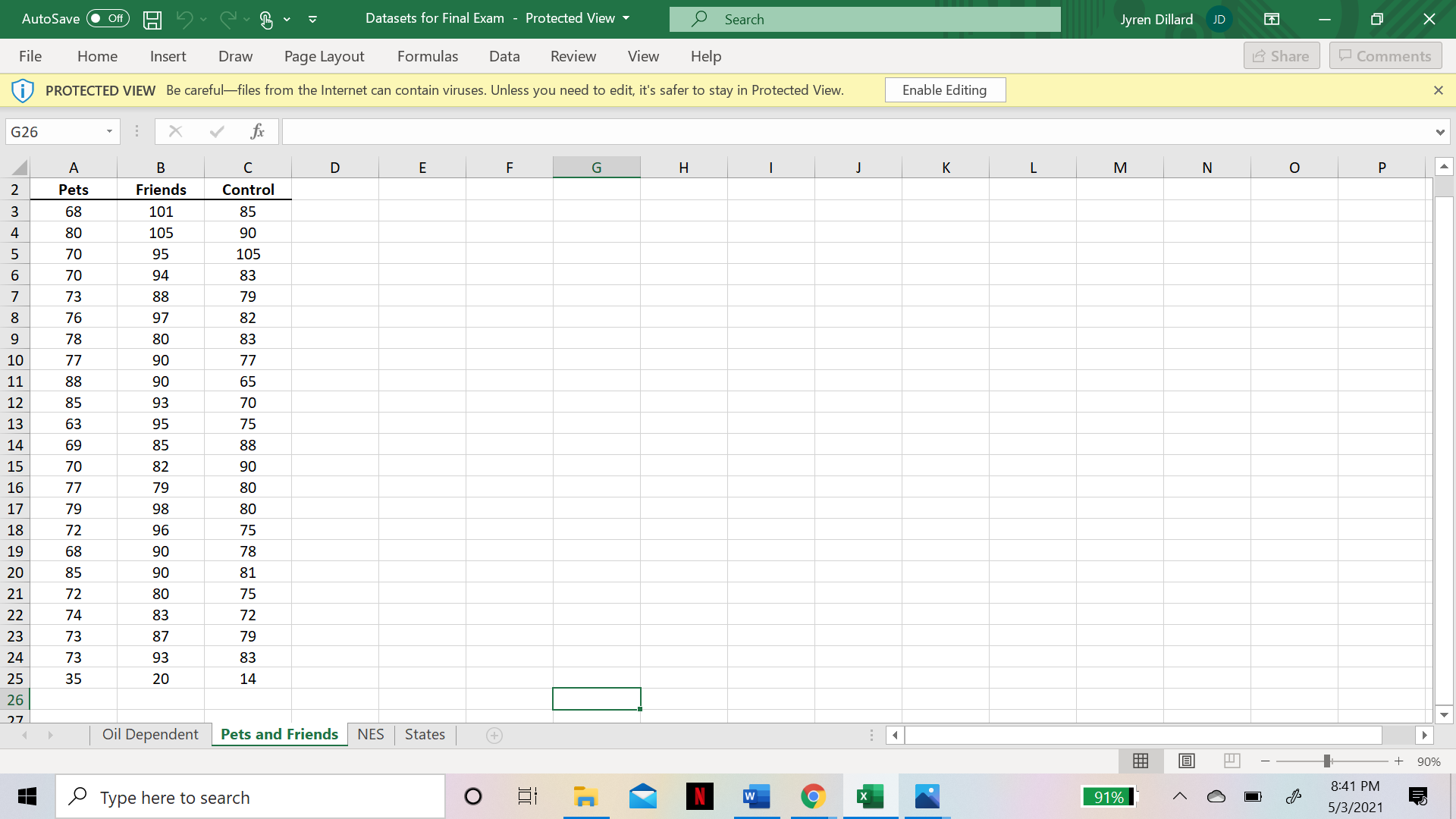Open the View ribbon tab
This screenshot has height=819, width=1456.
tap(643, 56)
